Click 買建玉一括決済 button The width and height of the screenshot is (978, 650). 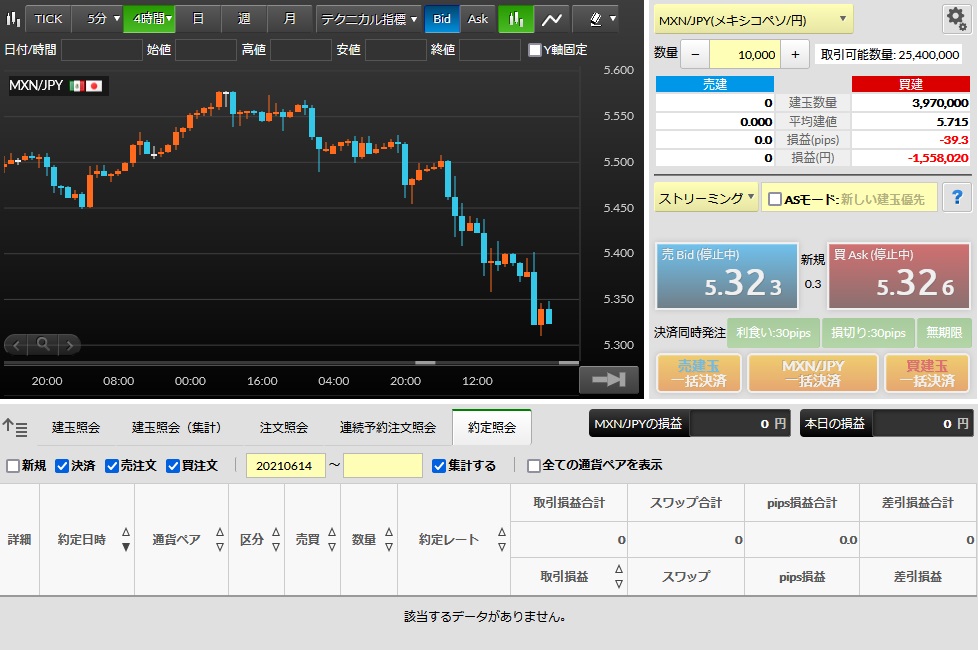[927, 373]
